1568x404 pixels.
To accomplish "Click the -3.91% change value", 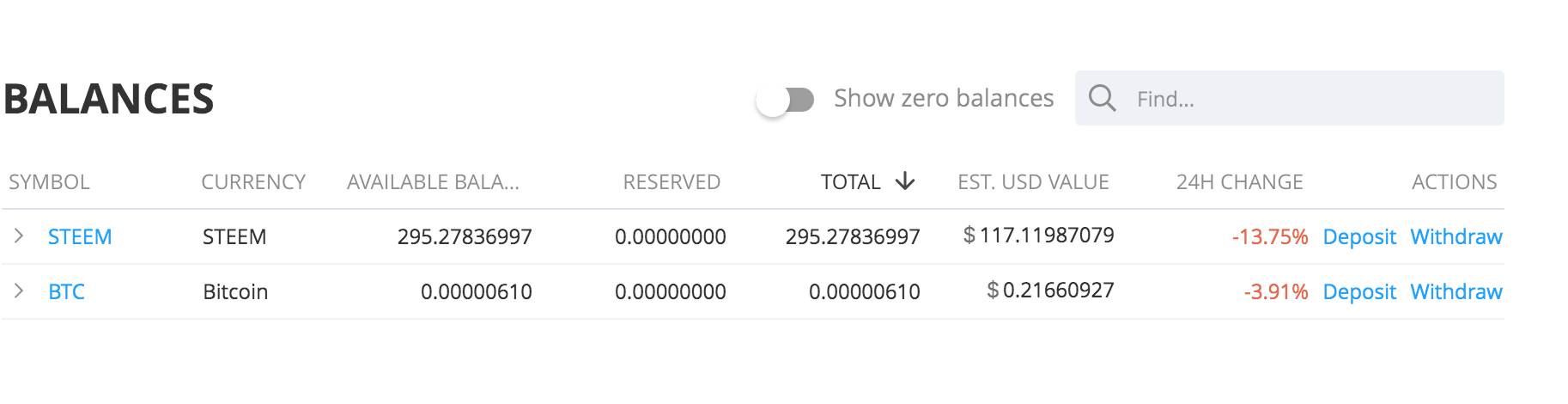I will click(x=1276, y=291).
